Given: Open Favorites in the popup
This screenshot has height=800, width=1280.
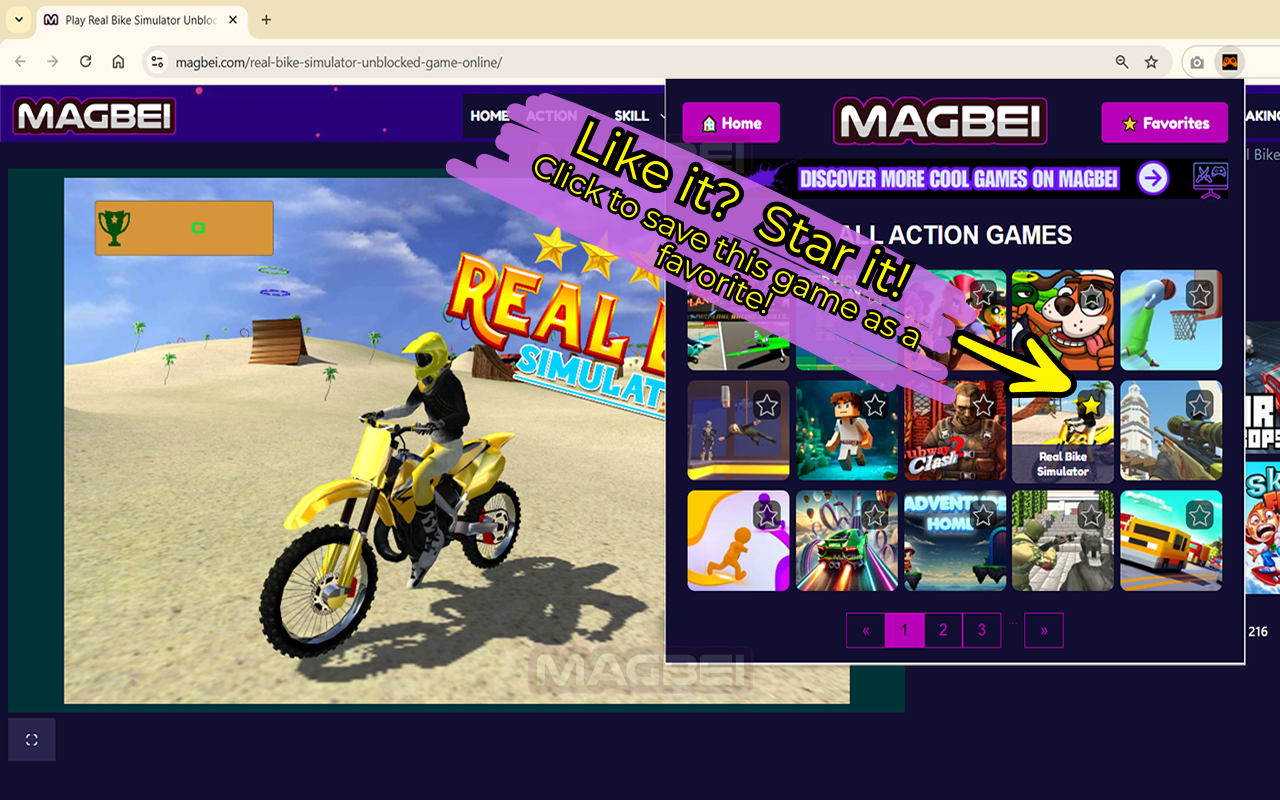Looking at the screenshot, I should click(1165, 123).
